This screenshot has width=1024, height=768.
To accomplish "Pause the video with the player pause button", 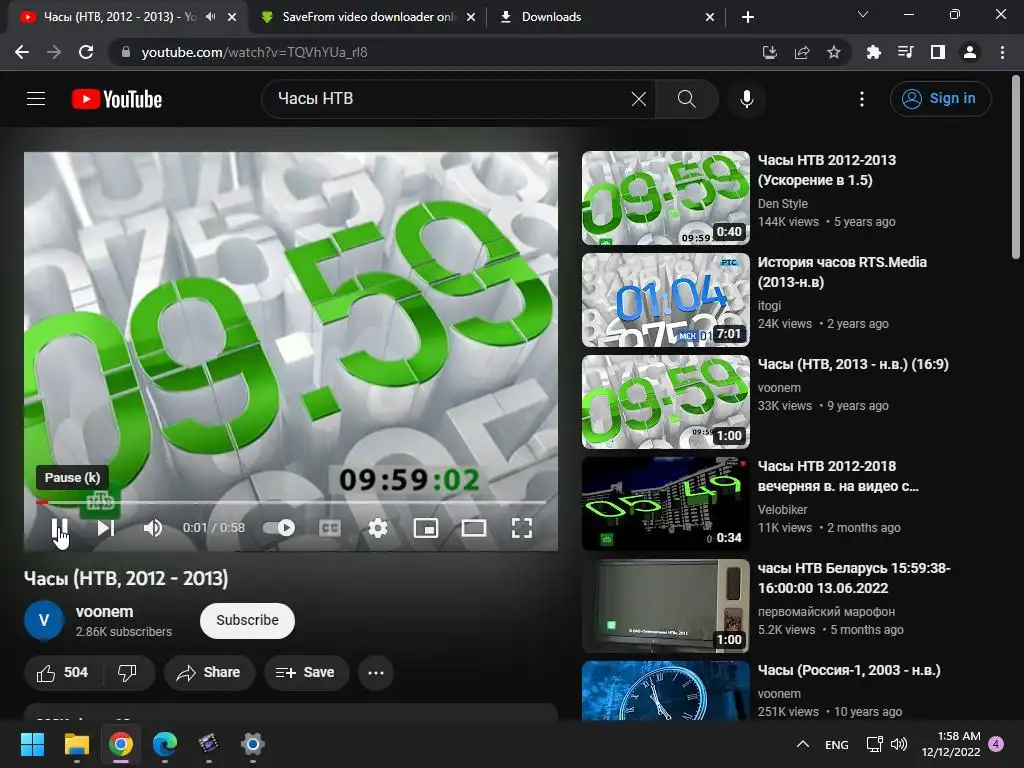I will [x=59, y=528].
